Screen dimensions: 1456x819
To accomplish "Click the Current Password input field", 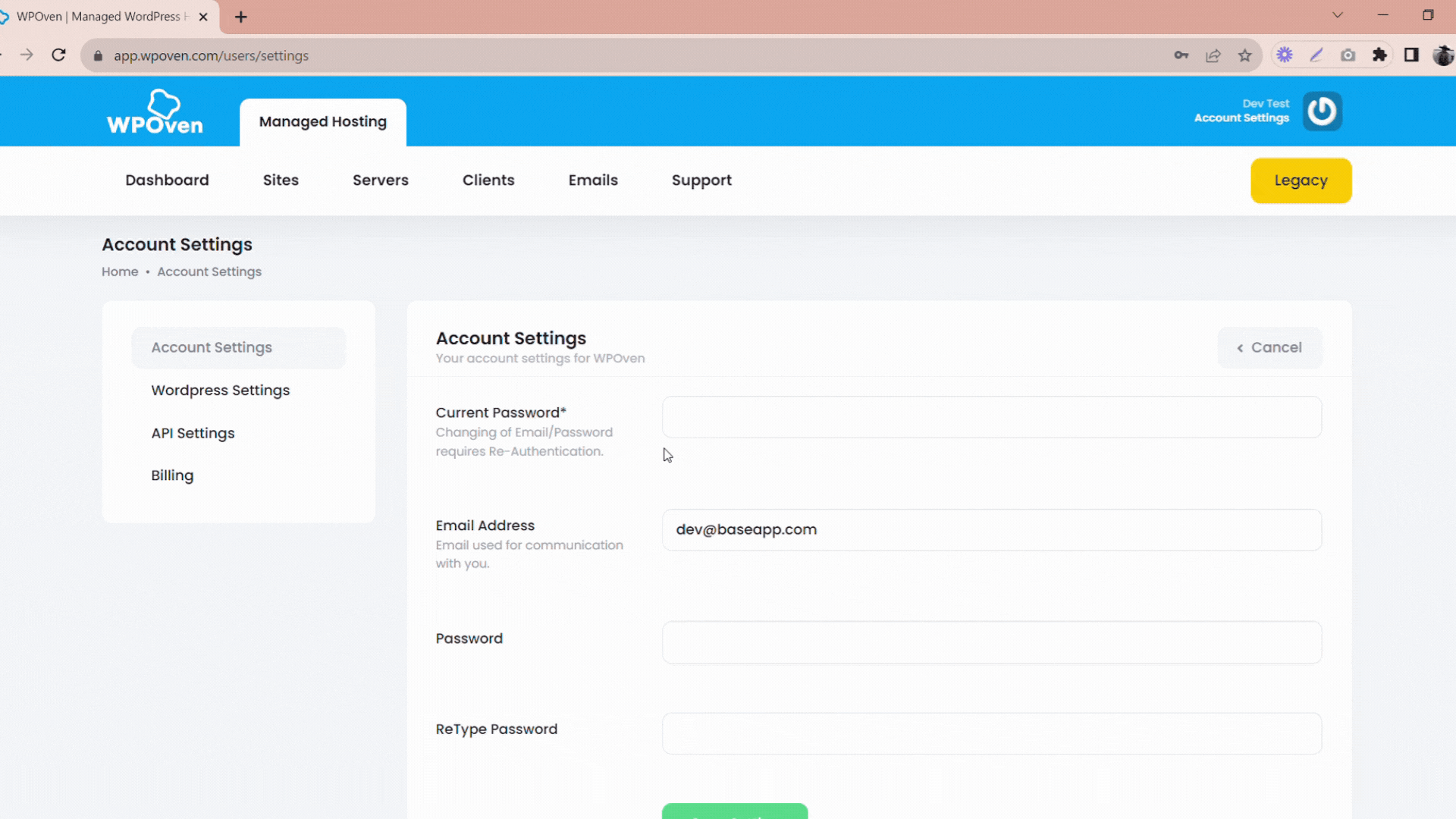I will pos(991,415).
